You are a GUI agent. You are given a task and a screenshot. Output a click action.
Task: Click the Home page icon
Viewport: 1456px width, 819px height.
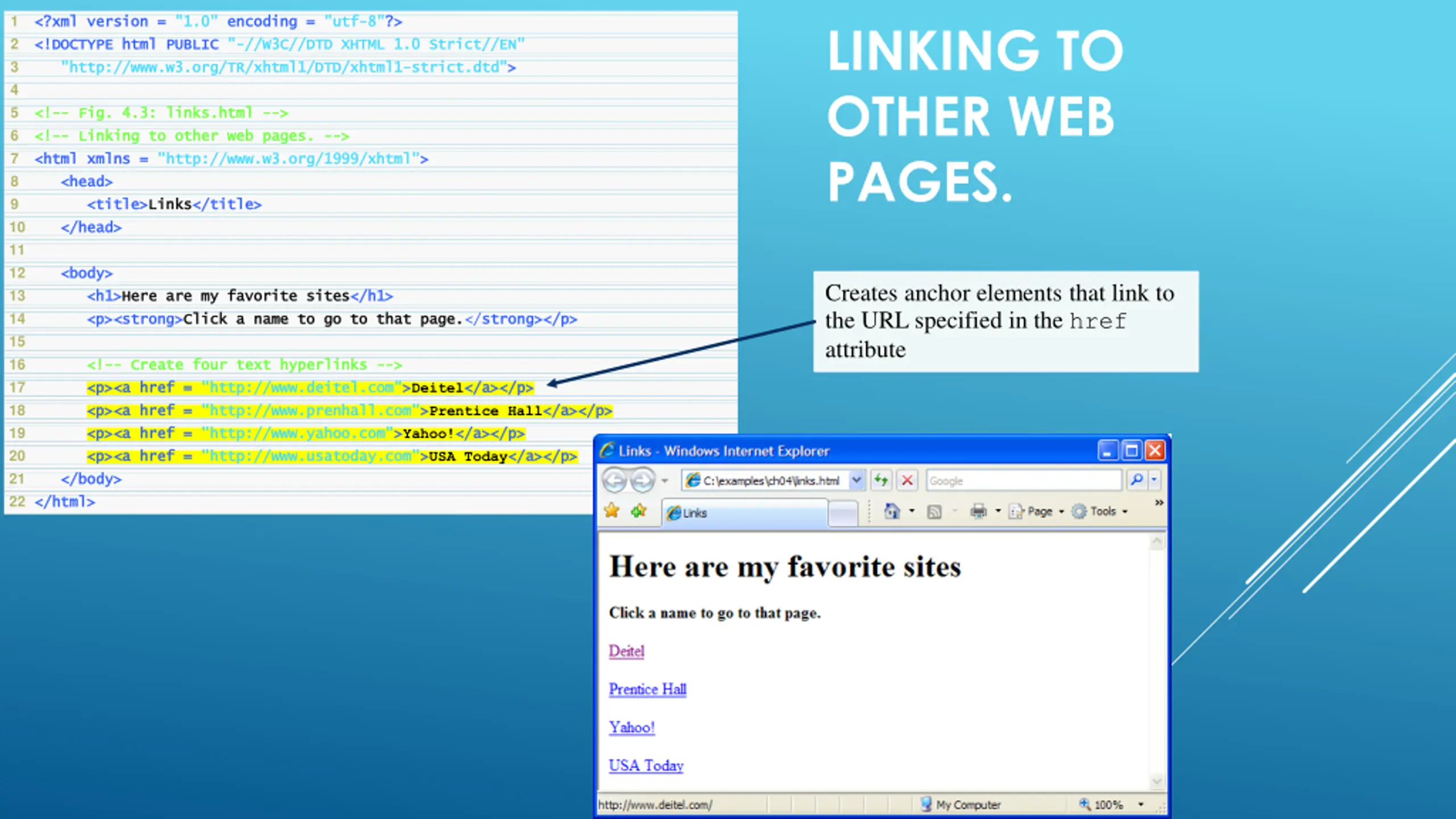(892, 511)
